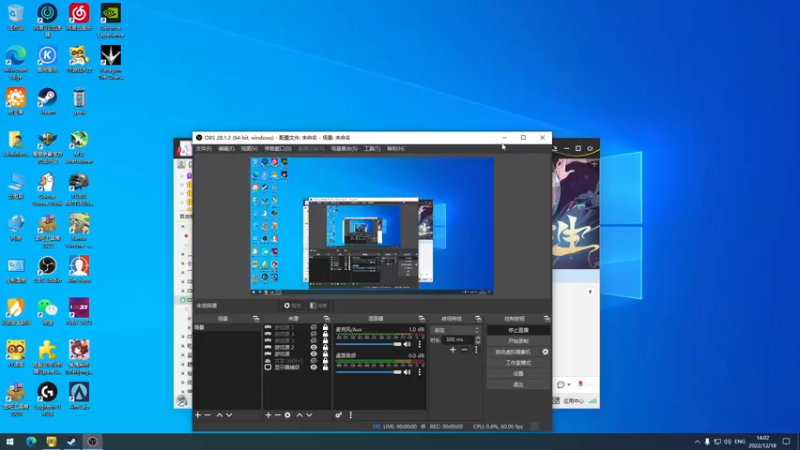This screenshot has height=450, width=800.
Task: Mute the 桌面音频 speaker icon
Action: 407,372
